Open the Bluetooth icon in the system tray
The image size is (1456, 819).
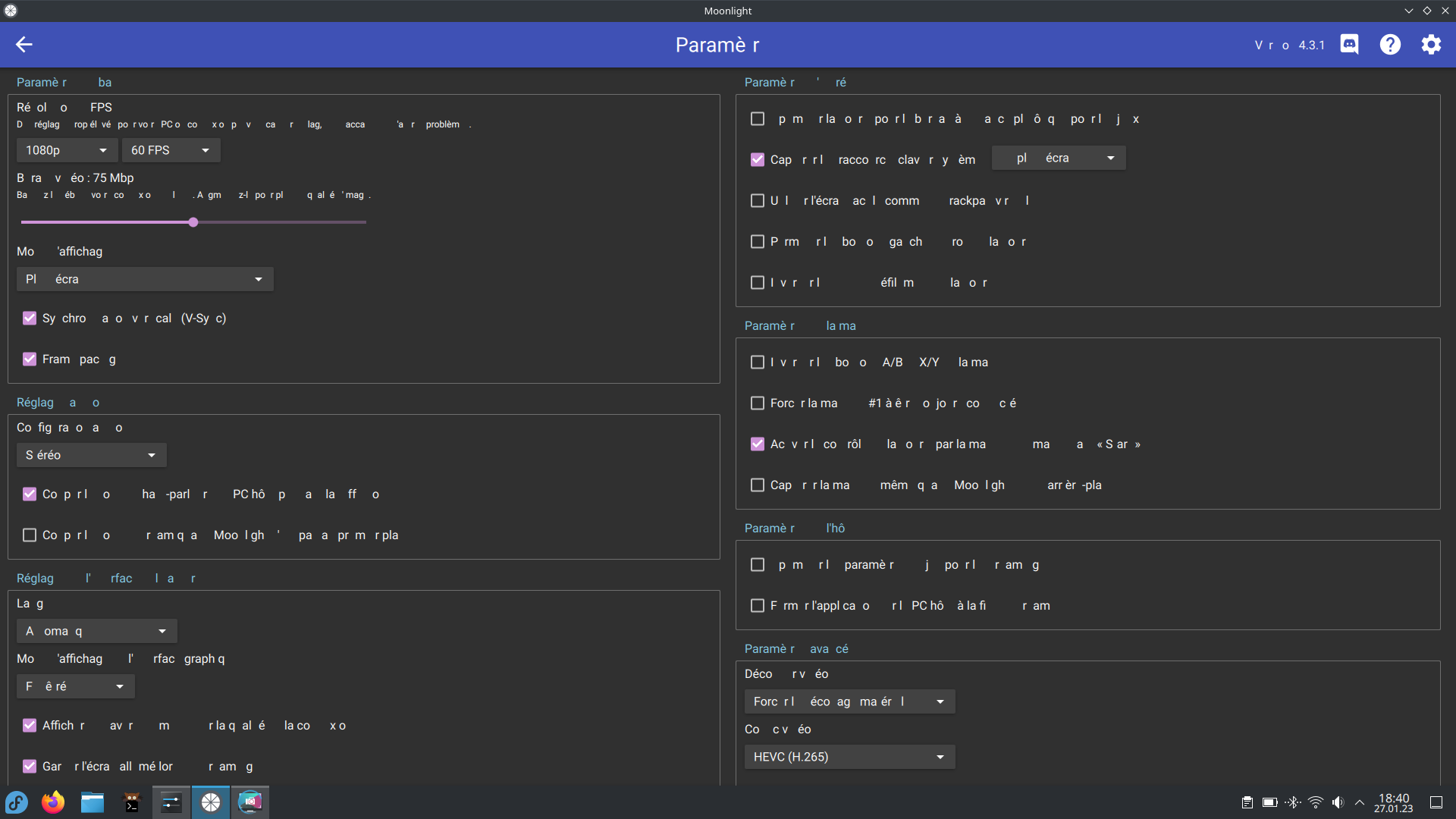click(x=1292, y=802)
